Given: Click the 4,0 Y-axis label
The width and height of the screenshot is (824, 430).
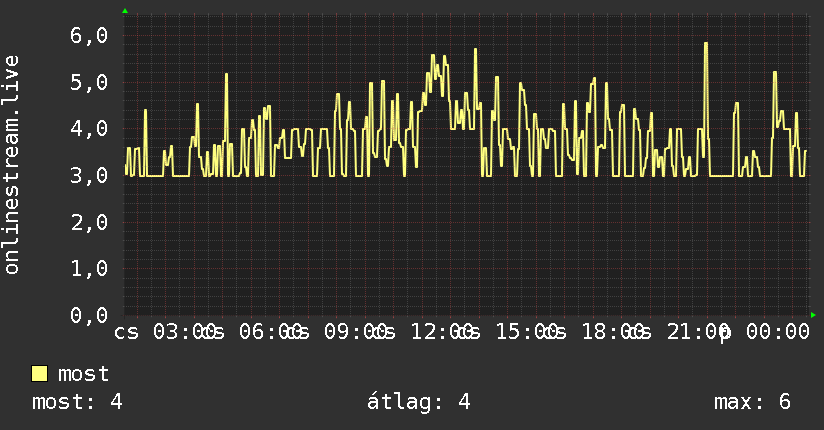Looking at the screenshot, I should pyautogui.click(x=89, y=129).
